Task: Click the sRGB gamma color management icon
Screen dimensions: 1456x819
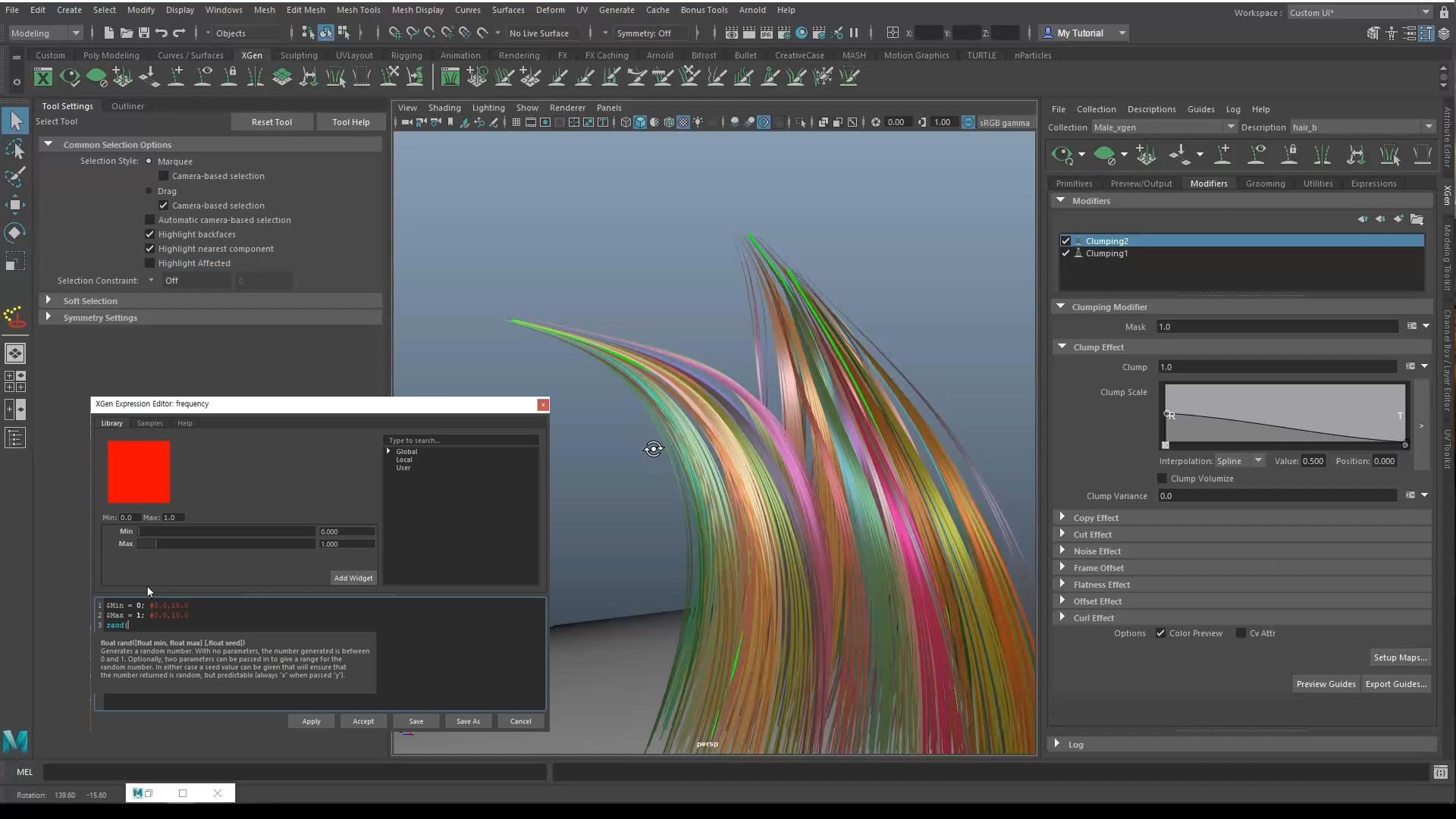Action: (968, 122)
